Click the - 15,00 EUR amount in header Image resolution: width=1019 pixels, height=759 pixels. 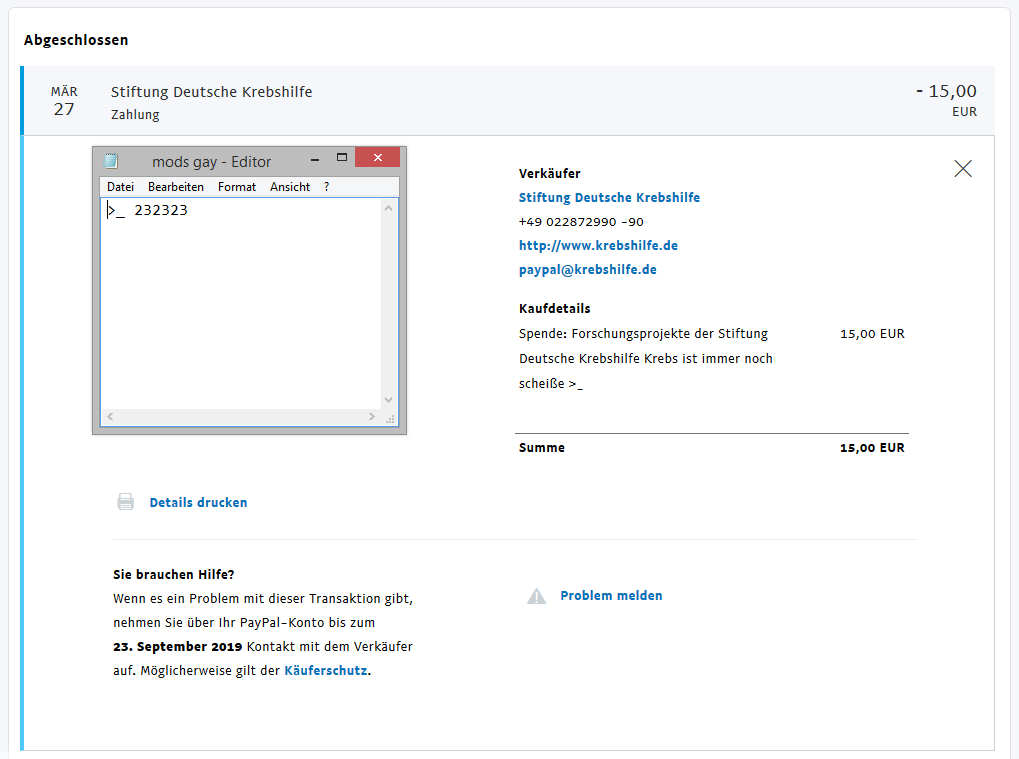tap(946, 100)
